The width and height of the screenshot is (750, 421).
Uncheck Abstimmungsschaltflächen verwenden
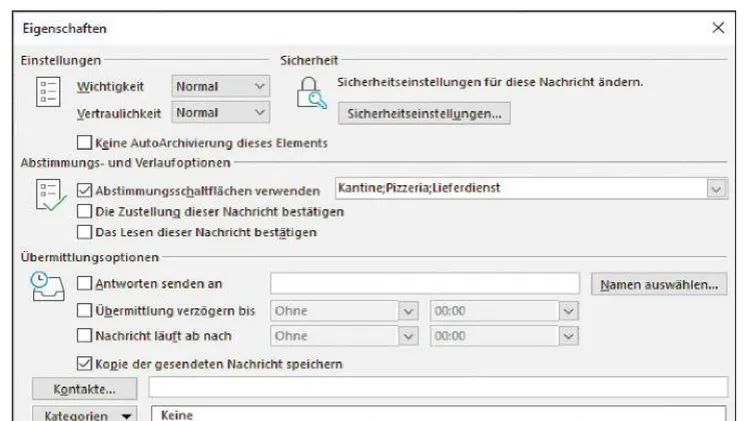point(84,190)
